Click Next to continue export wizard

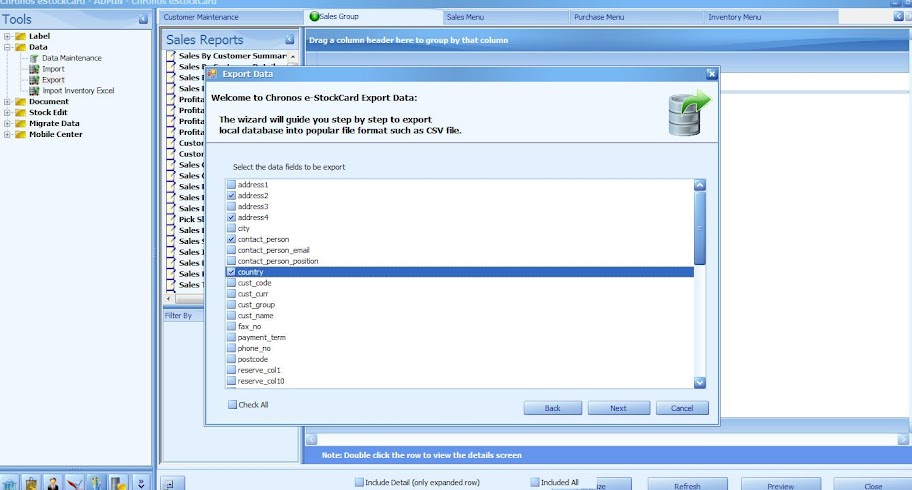tap(618, 408)
